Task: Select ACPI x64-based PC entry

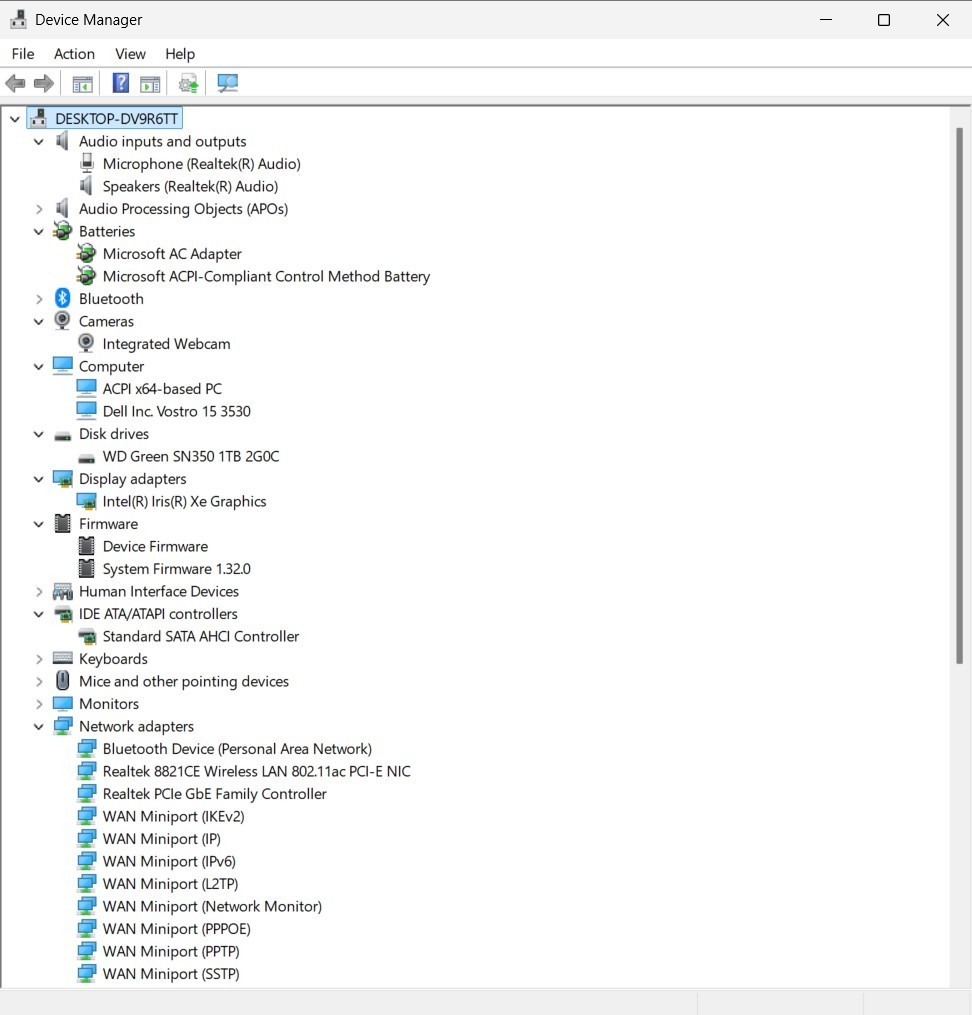Action: click(x=162, y=388)
